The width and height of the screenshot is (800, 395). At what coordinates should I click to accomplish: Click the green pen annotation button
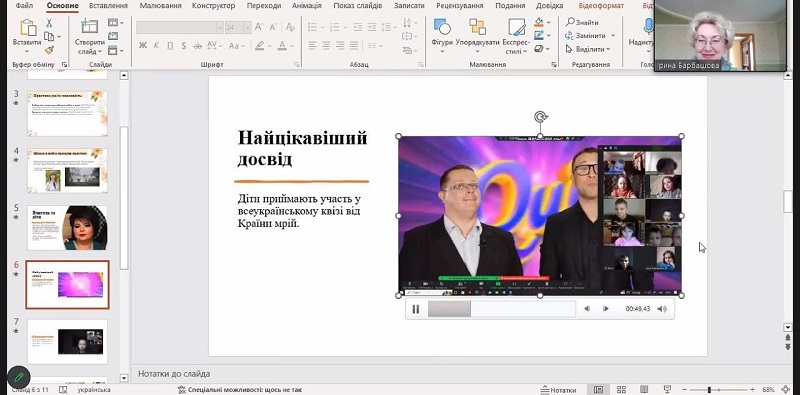click(x=19, y=378)
